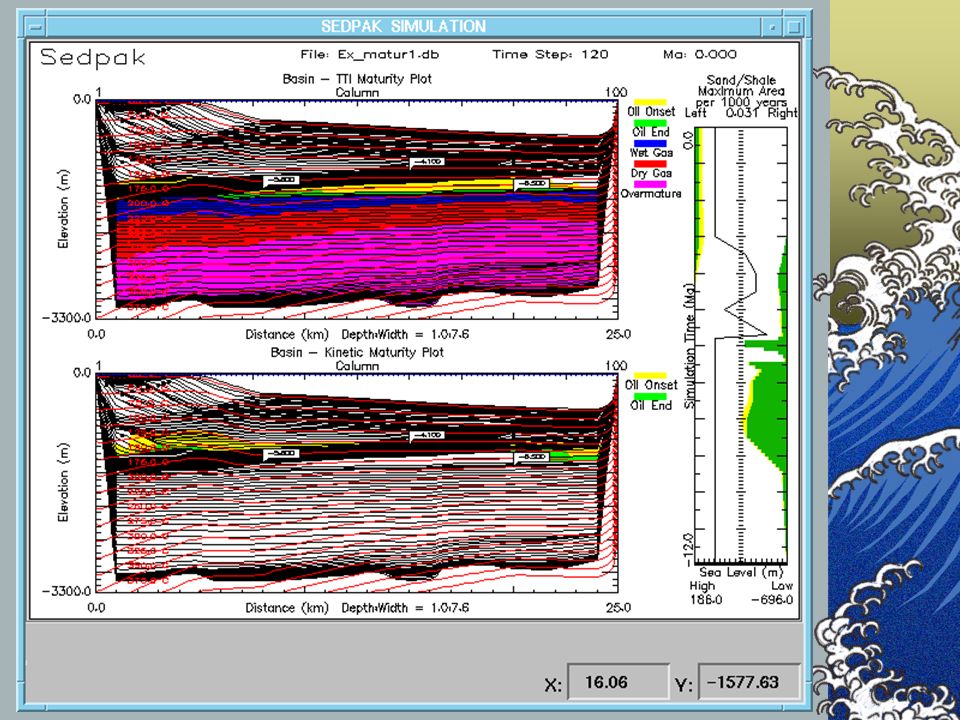Click the "Left" label above the side chart
The height and width of the screenshot is (720, 960).
point(696,113)
